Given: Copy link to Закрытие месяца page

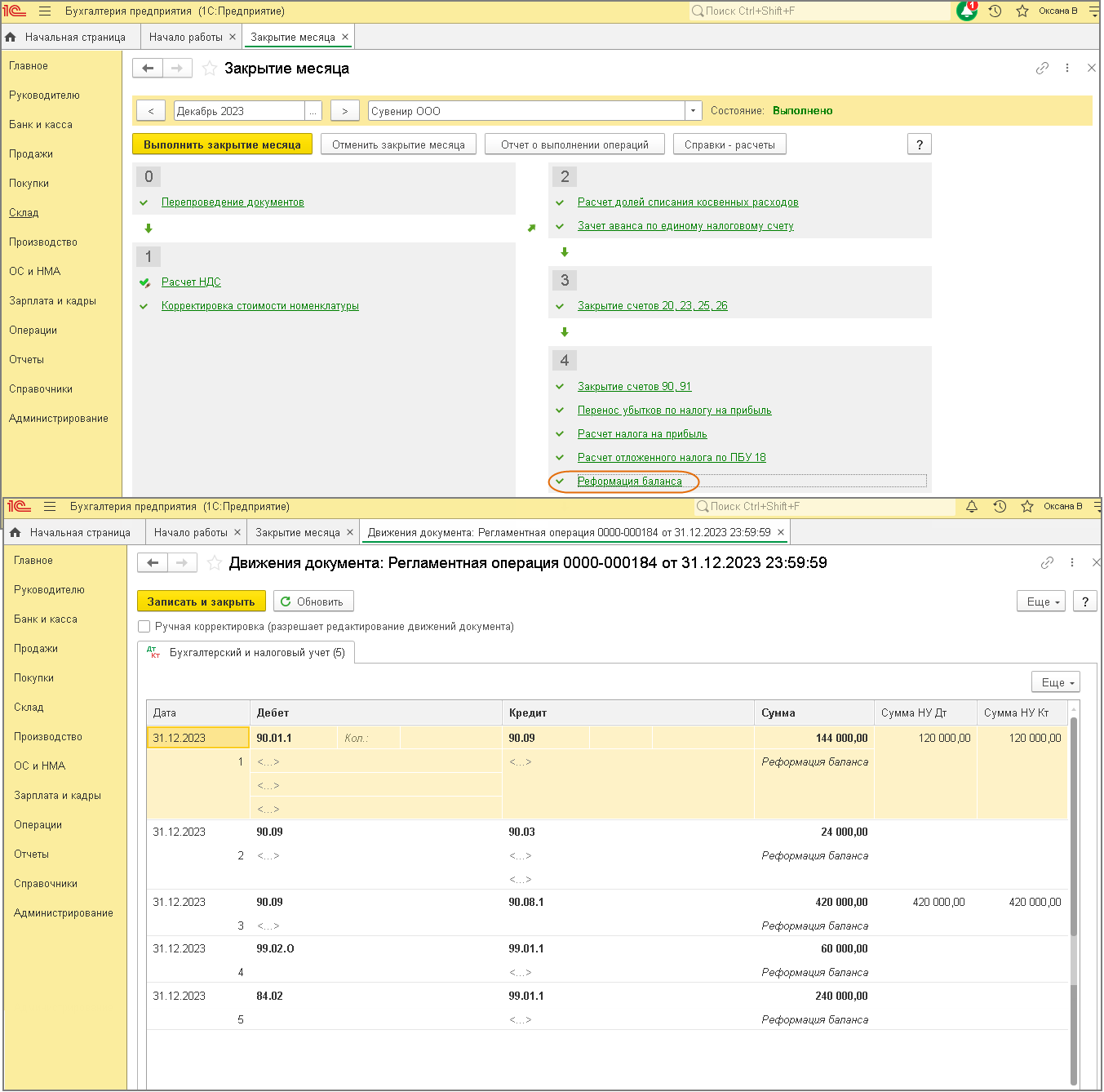Looking at the screenshot, I should point(1042,69).
